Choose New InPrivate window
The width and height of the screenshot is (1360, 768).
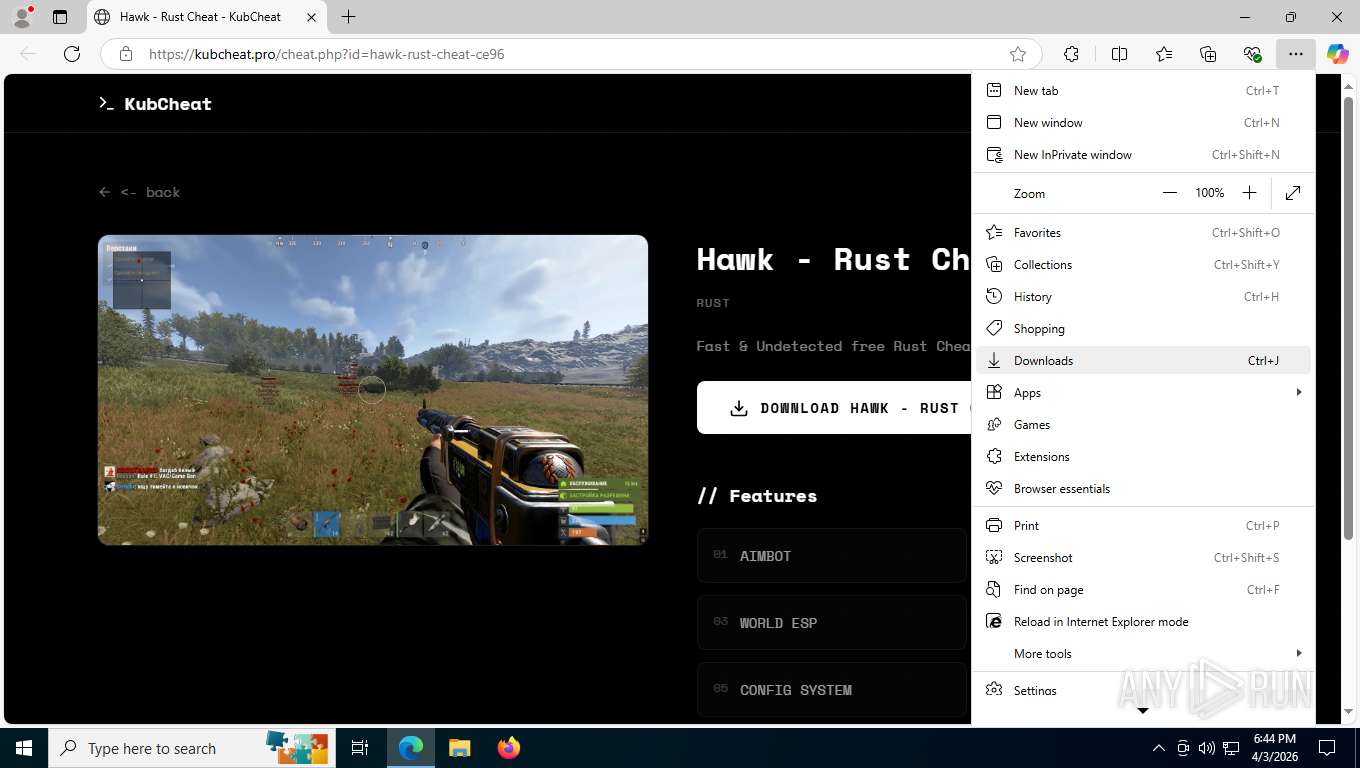[1143, 154]
